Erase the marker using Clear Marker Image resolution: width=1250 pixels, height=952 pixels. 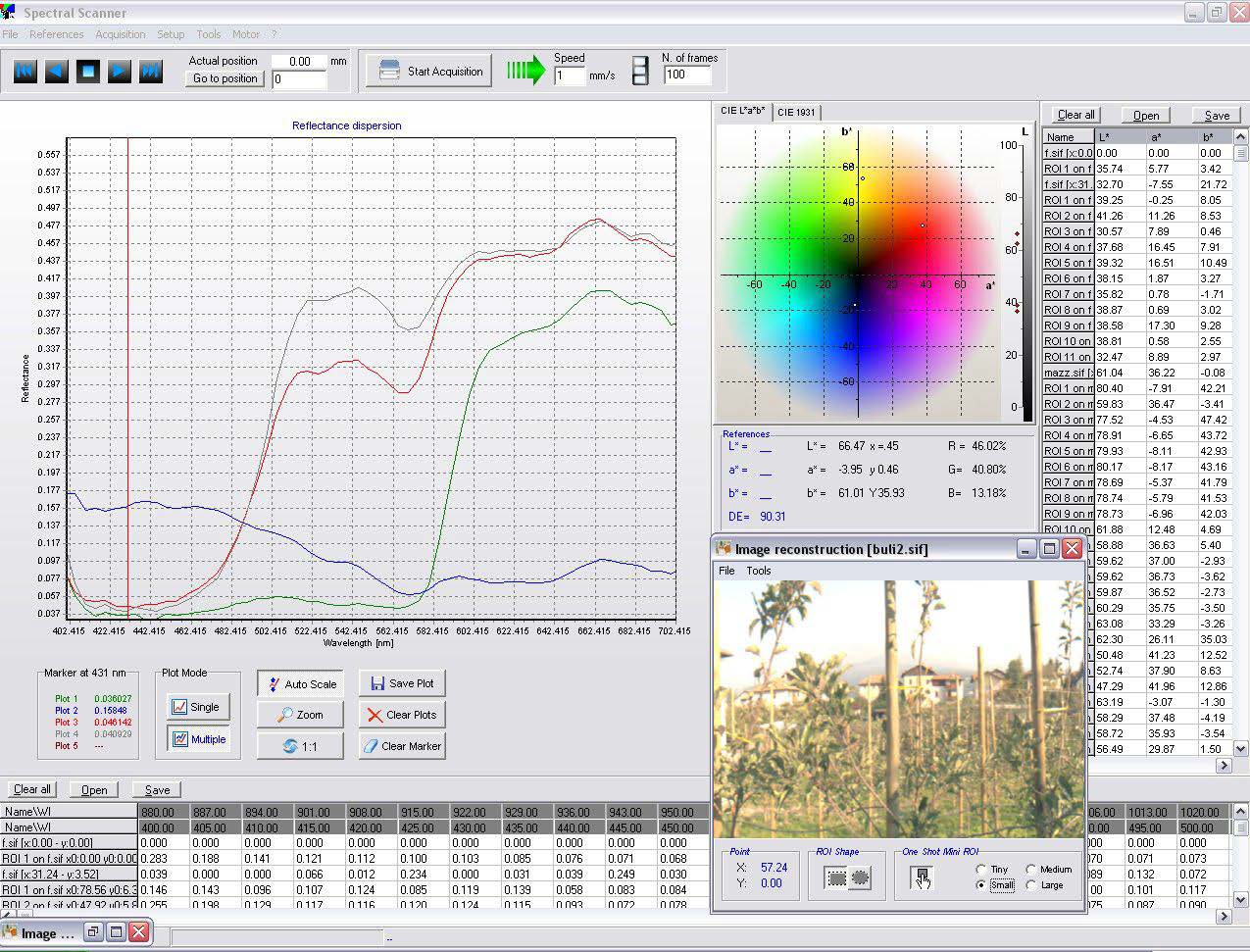[402, 746]
